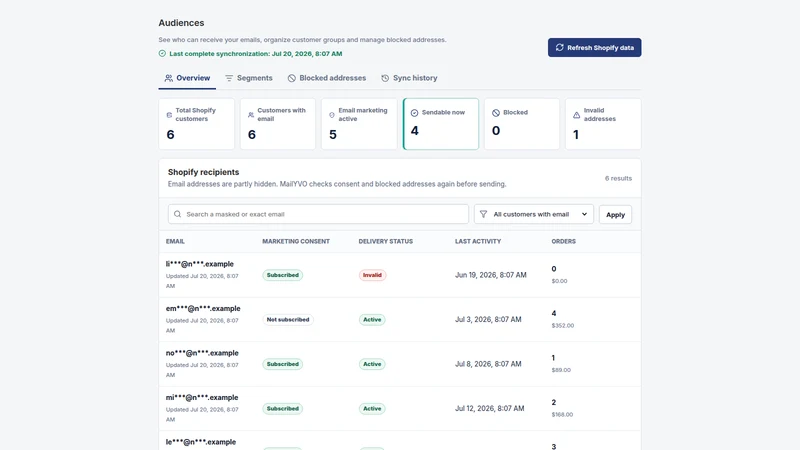Open the All customers with email dropdown

click(534, 214)
